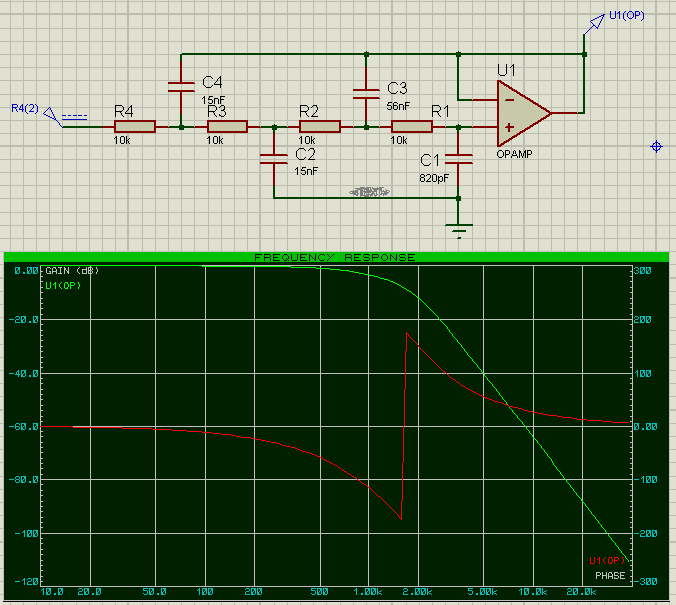Select the grey <TEXT> placeholder in schematic
This screenshot has height=605, width=676.
[369, 190]
